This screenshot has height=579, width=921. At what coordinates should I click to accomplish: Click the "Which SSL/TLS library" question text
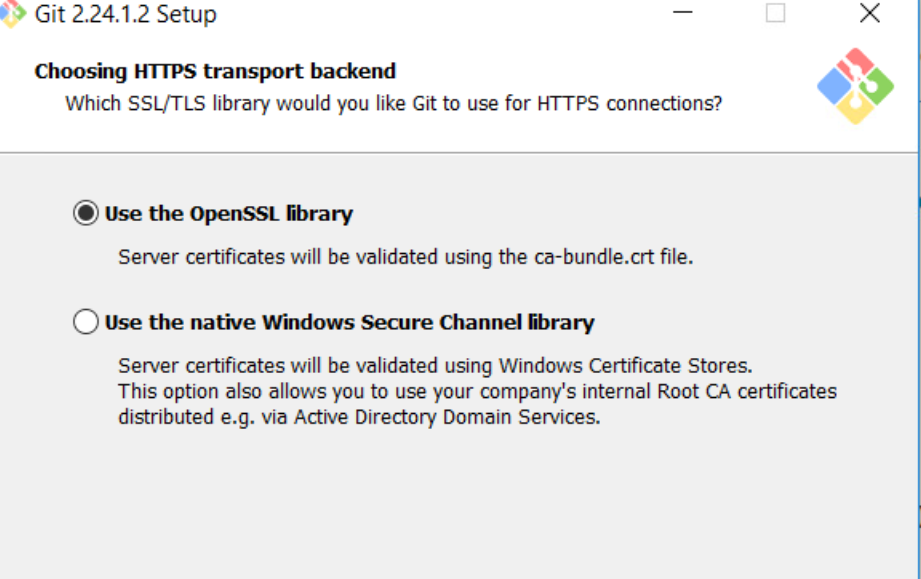393,103
